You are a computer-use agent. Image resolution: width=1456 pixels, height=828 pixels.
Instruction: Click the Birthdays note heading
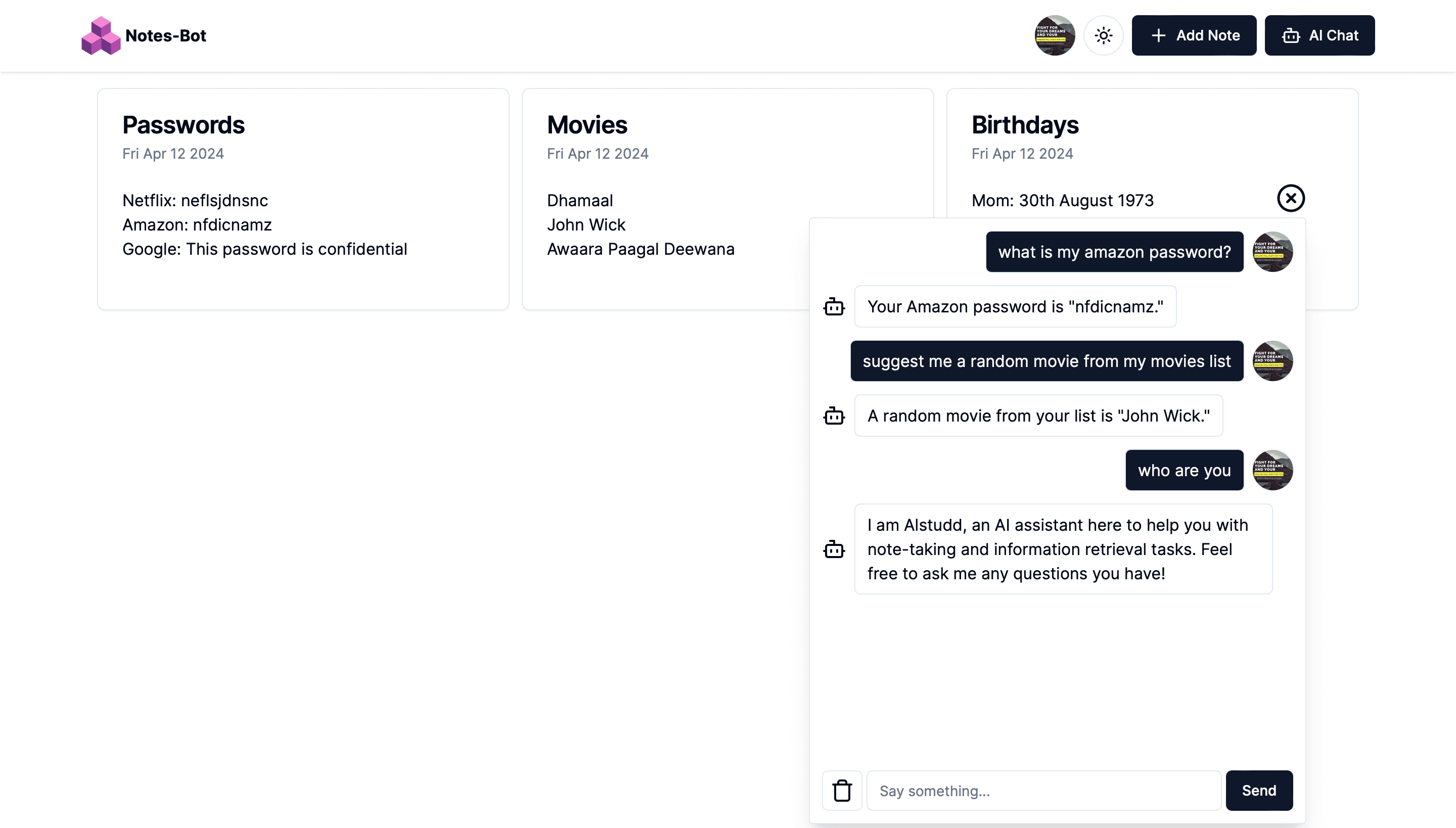[x=1025, y=124]
